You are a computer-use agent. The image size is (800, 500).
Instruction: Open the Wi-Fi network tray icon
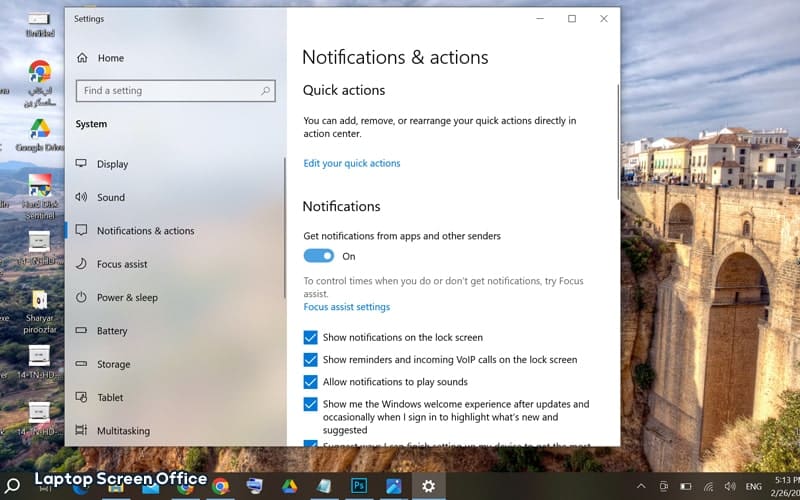[708, 486]
